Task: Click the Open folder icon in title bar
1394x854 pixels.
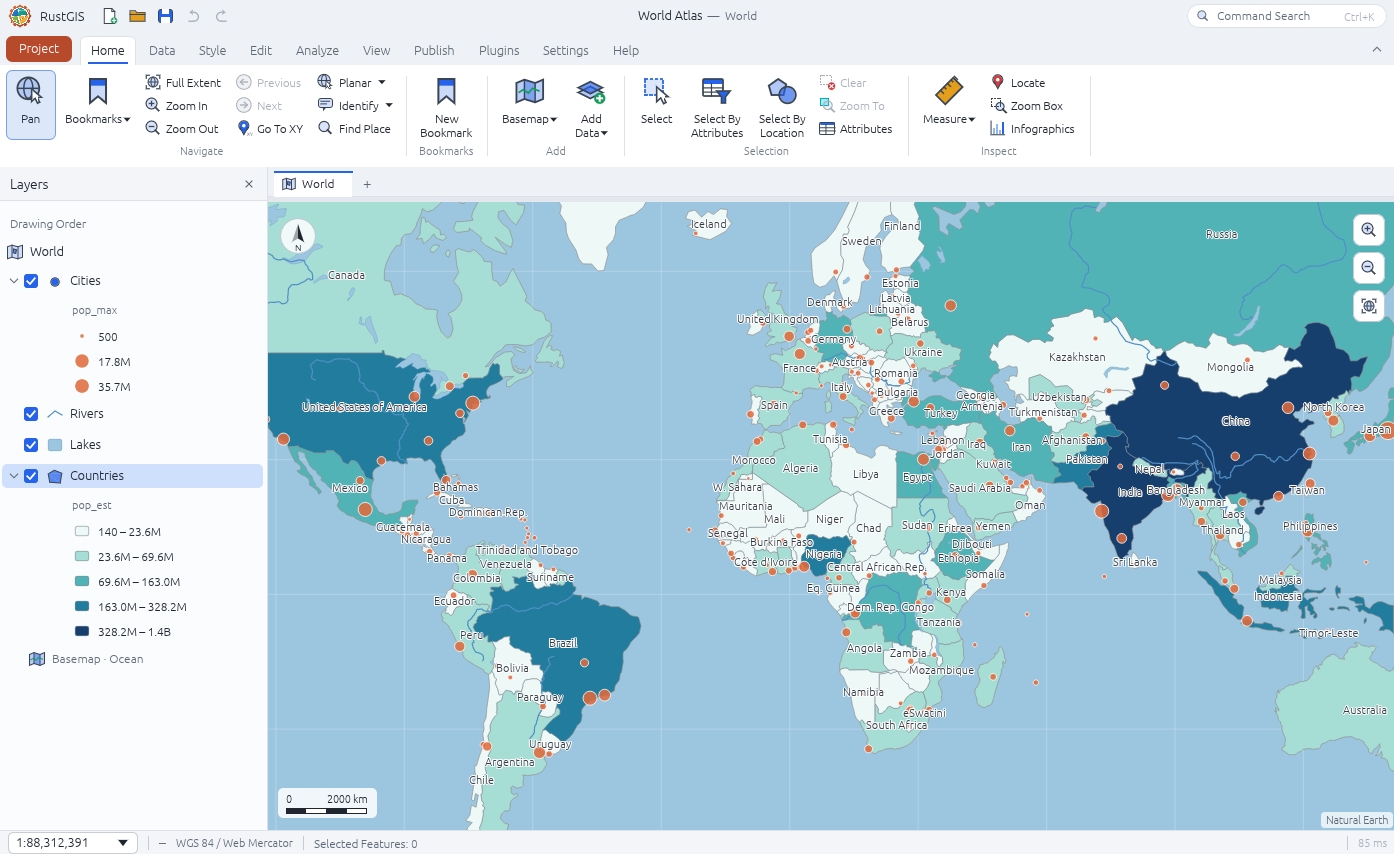Action: click(x=138, y=16)
